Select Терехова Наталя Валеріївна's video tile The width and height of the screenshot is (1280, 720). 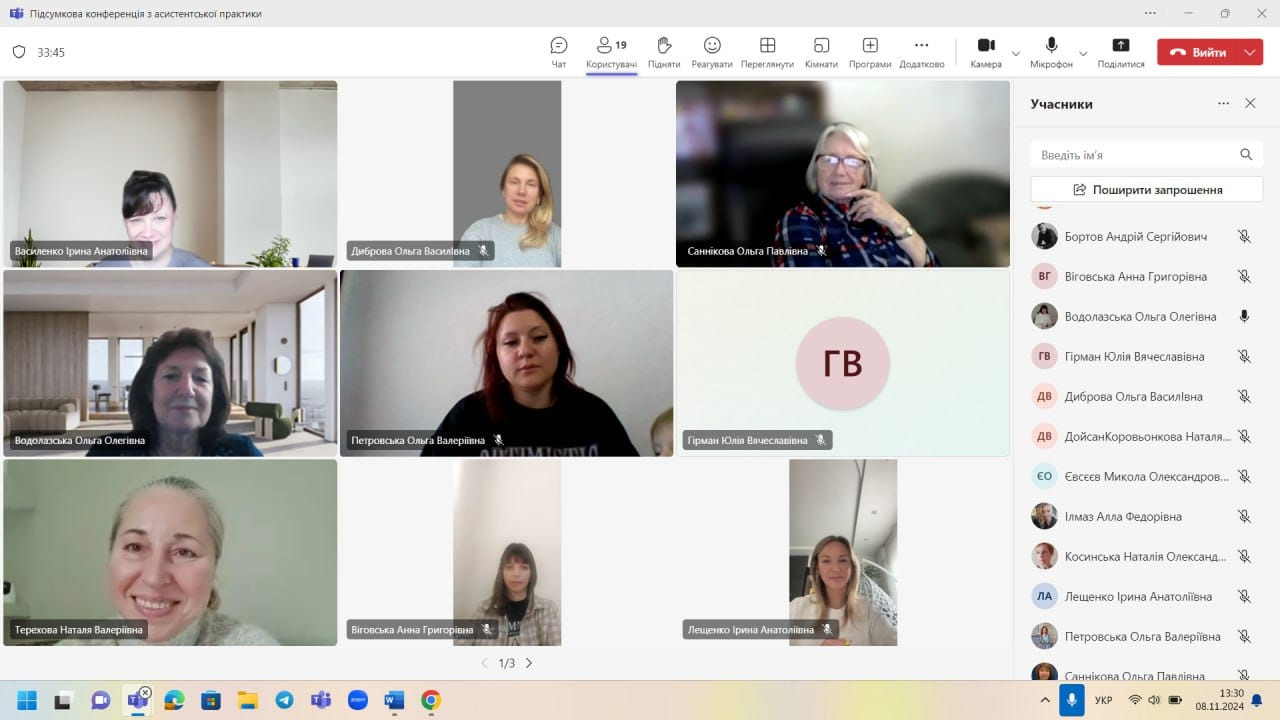[170, 552]
